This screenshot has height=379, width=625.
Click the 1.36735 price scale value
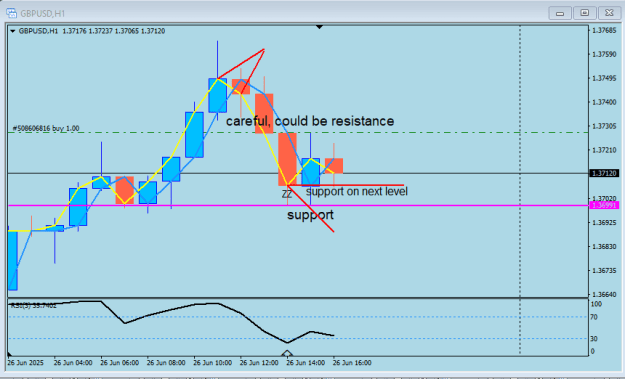604,271
